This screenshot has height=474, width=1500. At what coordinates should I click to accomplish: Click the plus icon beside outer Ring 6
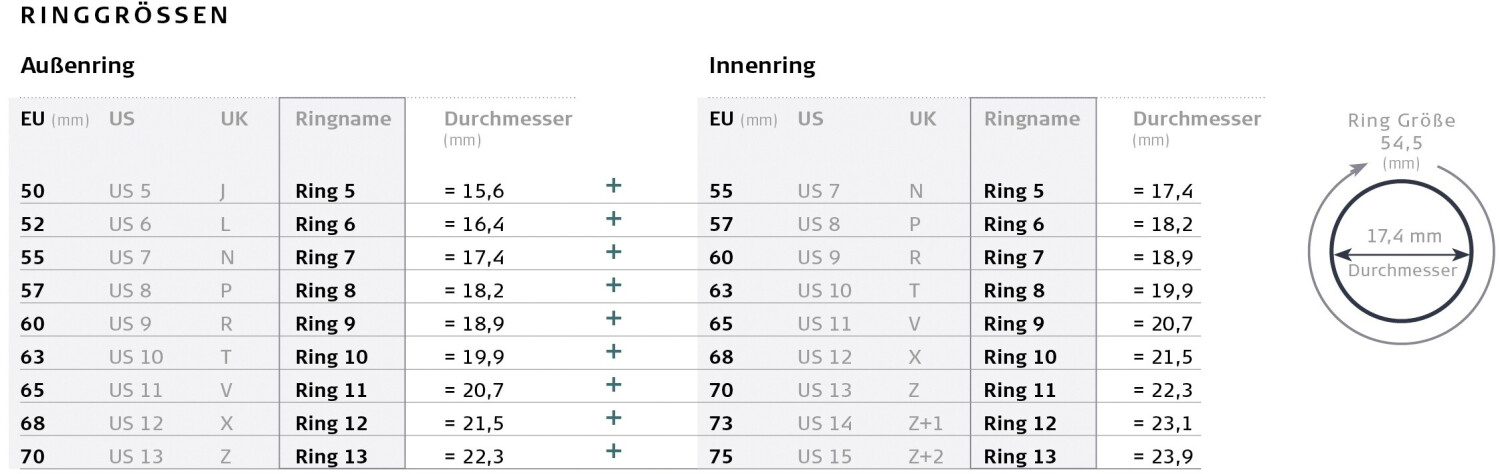[x=614, y=218]
